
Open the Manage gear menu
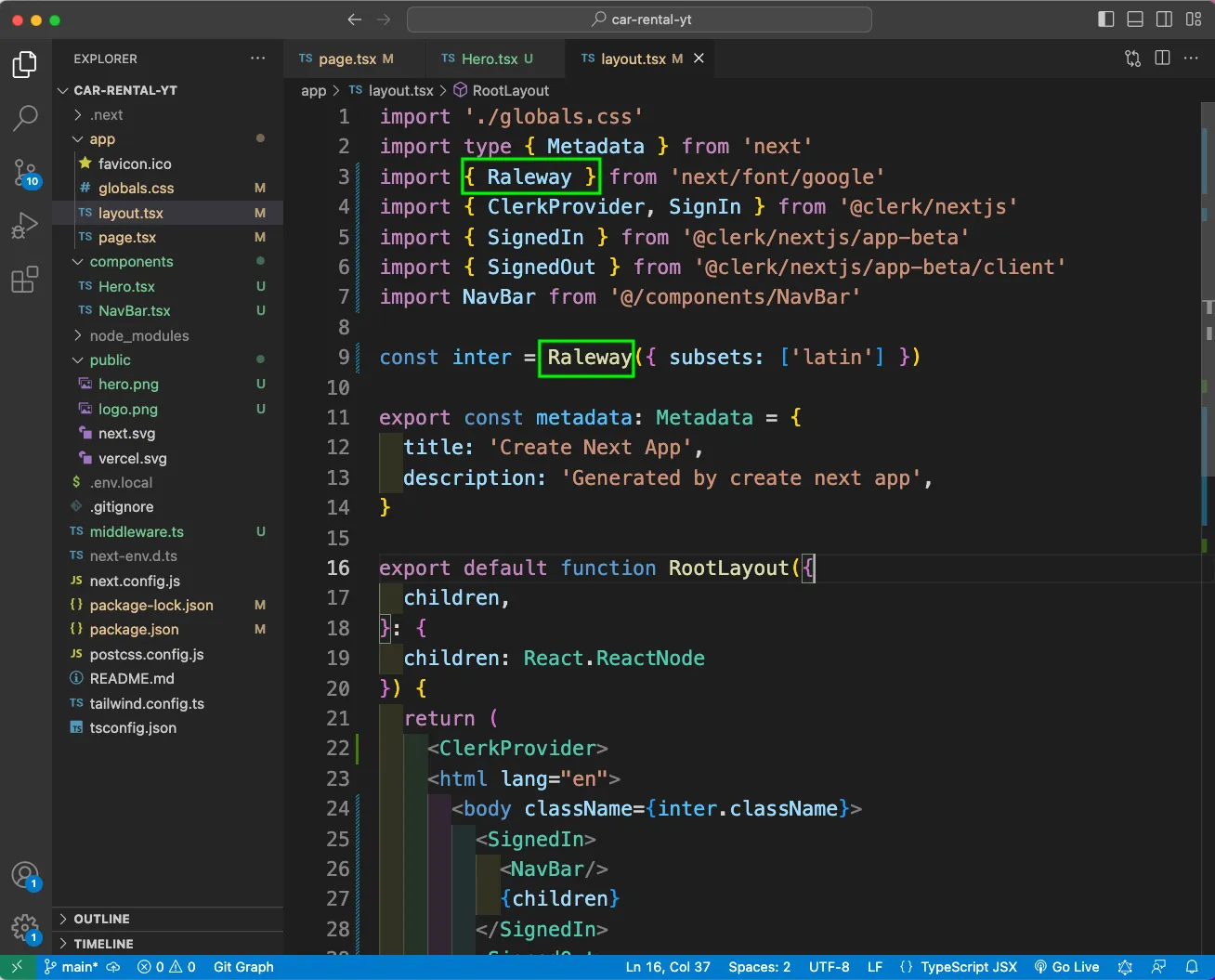25,928
